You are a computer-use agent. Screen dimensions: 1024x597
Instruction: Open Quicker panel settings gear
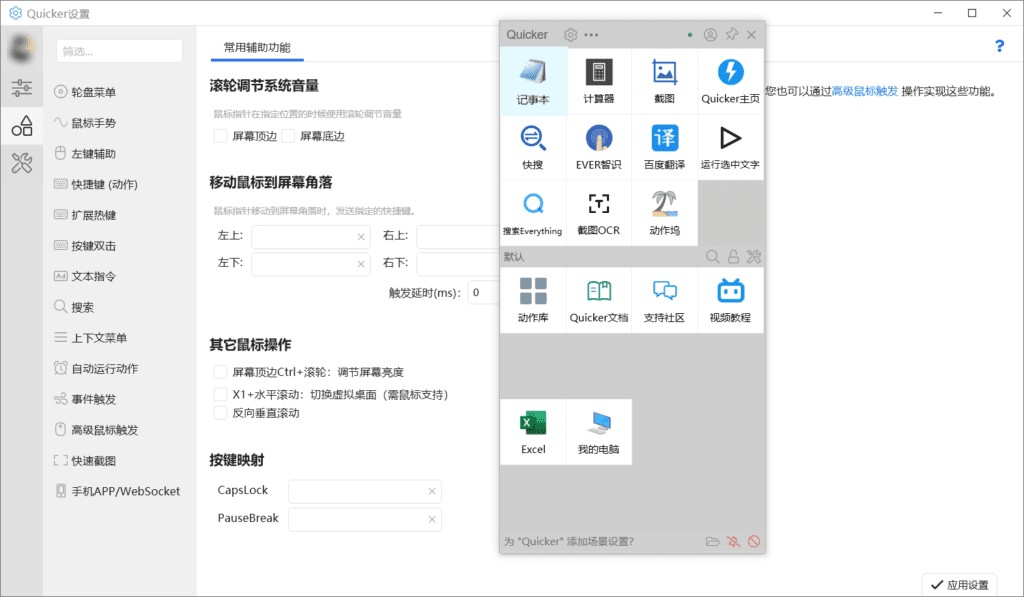[x=570, y=35]
